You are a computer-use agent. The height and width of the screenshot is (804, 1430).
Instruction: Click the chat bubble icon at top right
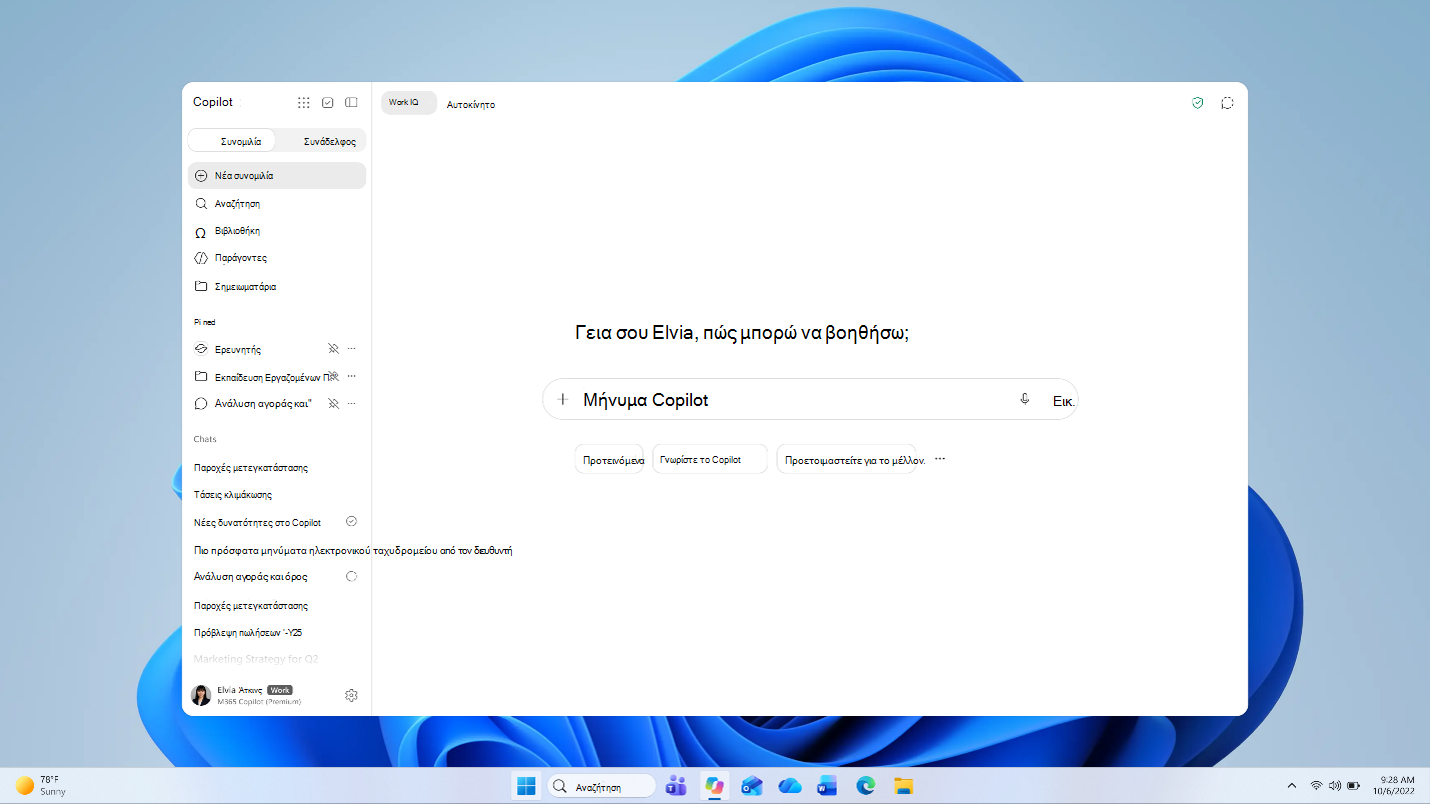tap(1227, 103)
